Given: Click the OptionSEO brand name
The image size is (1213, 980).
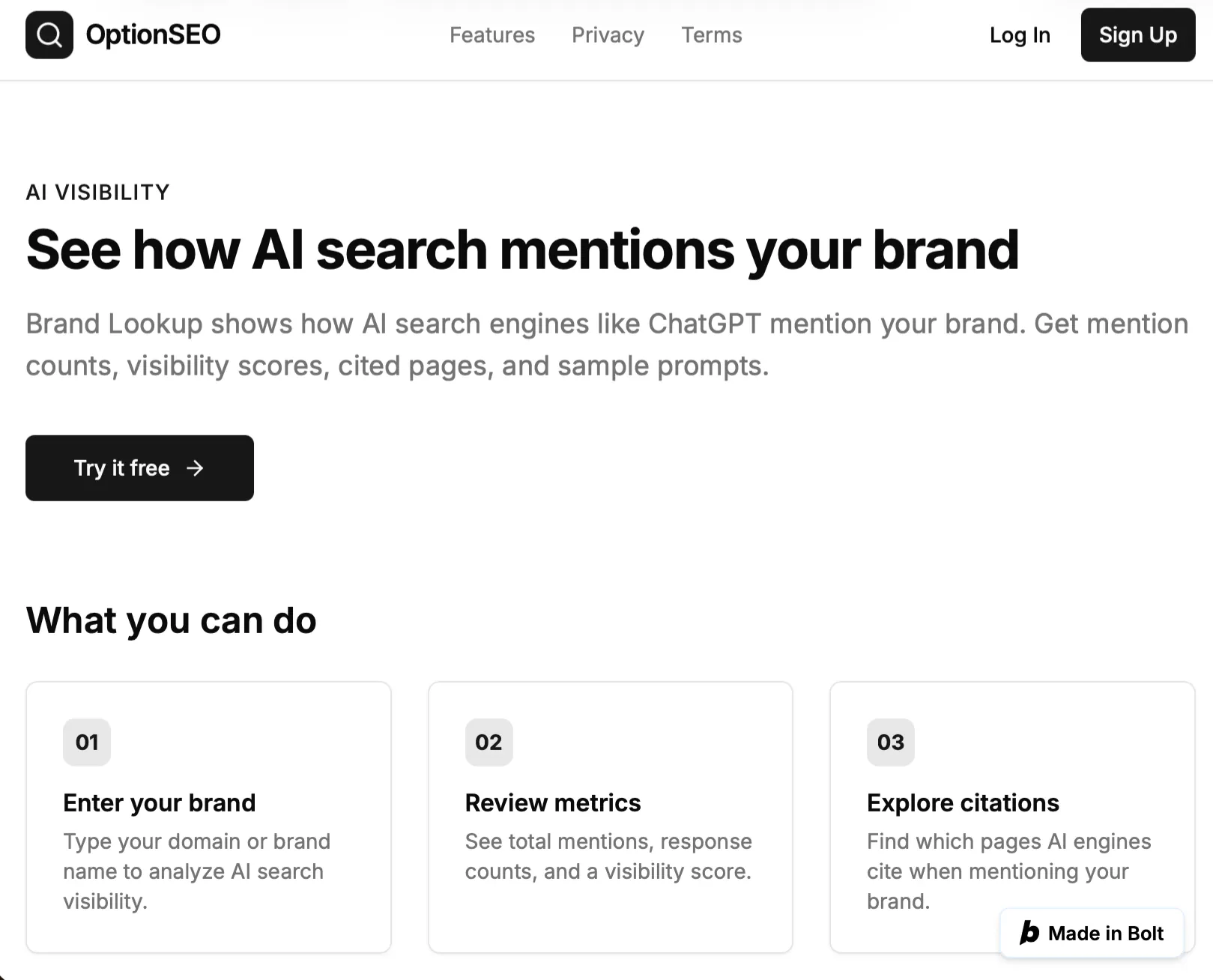Looking at the screenshot, I should 153,34.
